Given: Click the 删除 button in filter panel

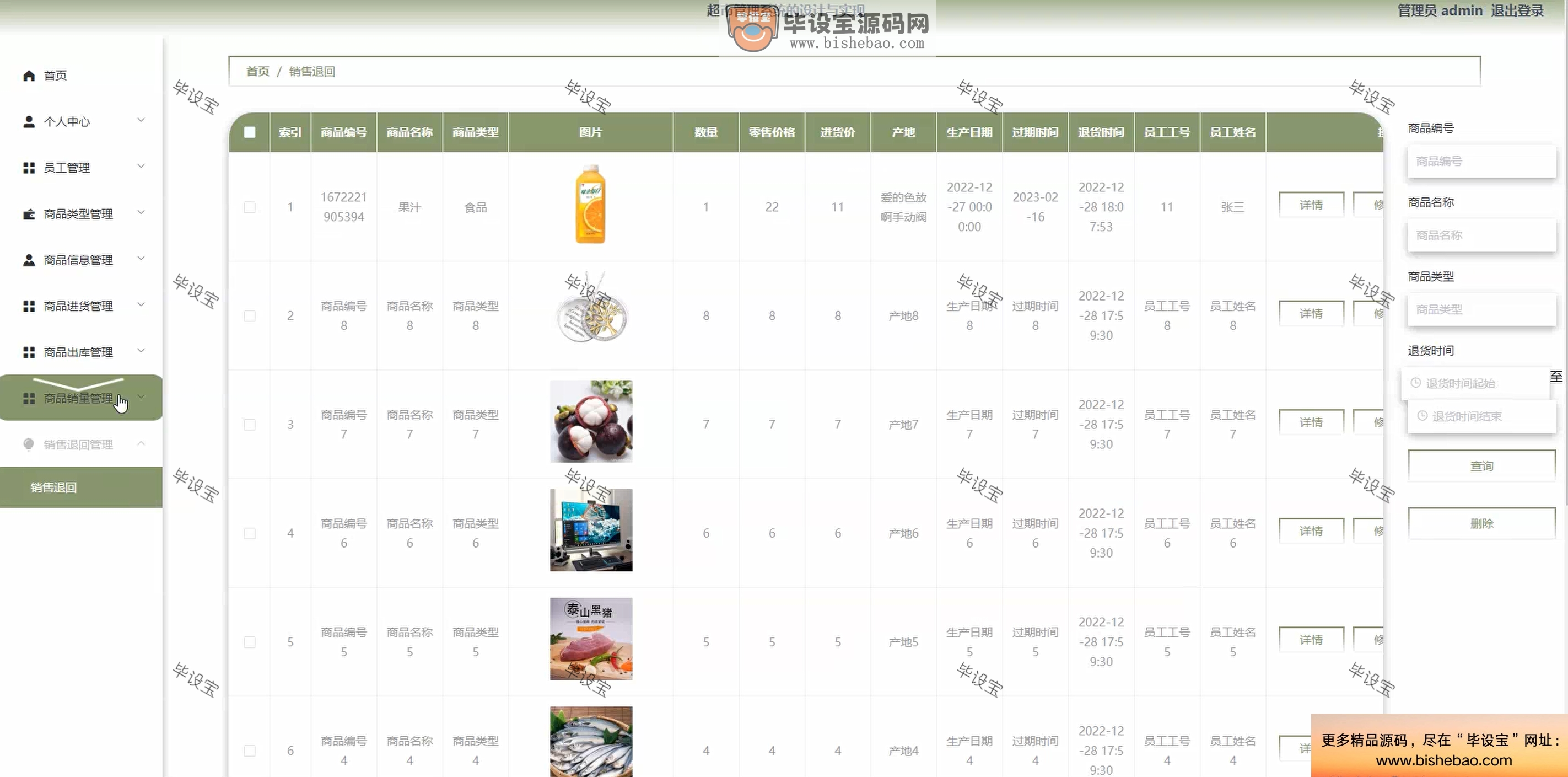Looking at the screenshot, I should click(1481, 524).
